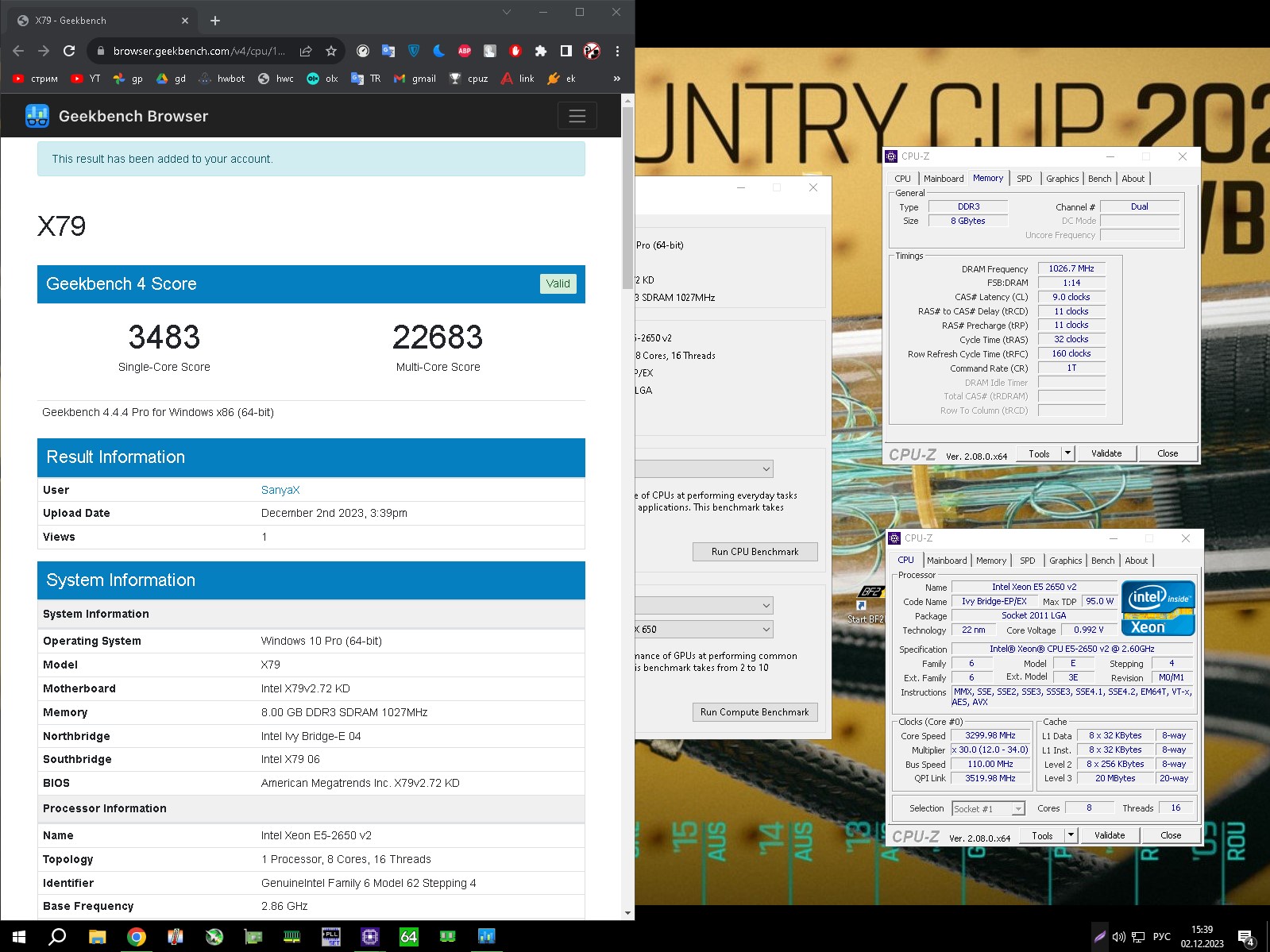Click Close in upper CPU-Z window
1270x952 pixels.
pos(1168,453)
